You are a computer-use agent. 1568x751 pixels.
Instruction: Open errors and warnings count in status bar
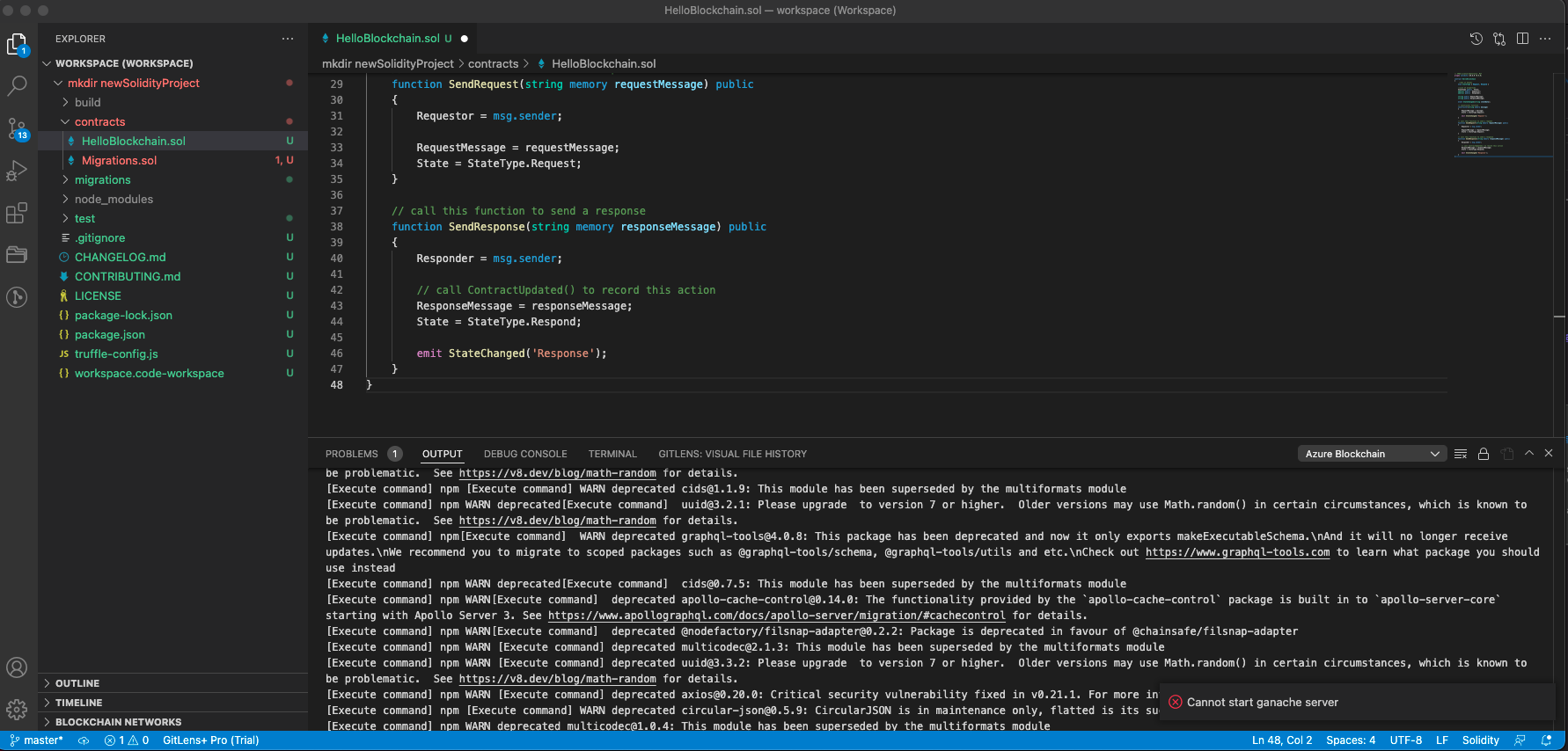(x=127, y=740)
